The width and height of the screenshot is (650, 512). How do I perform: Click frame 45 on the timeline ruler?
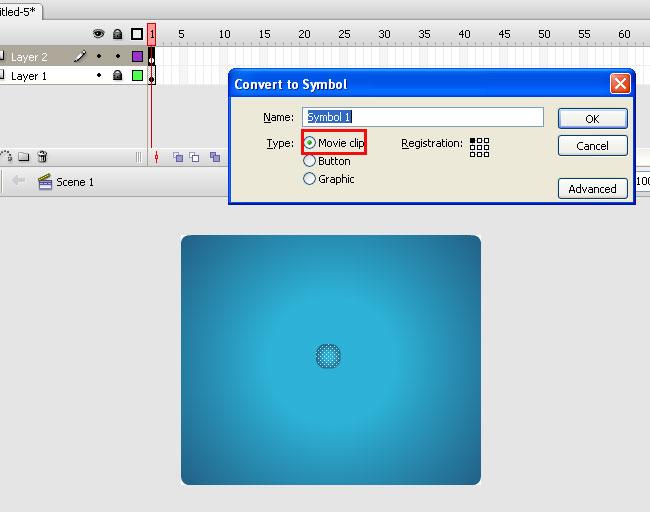click(504, 34)
